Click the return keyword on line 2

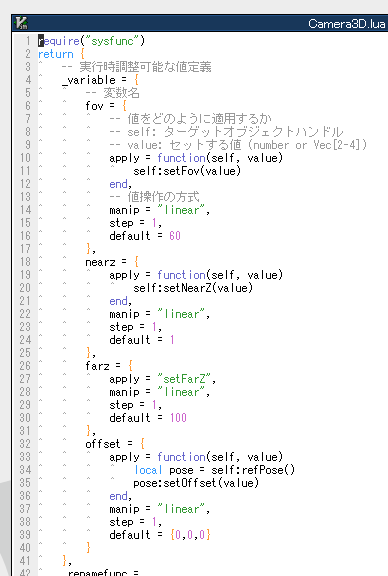point(55,54)
